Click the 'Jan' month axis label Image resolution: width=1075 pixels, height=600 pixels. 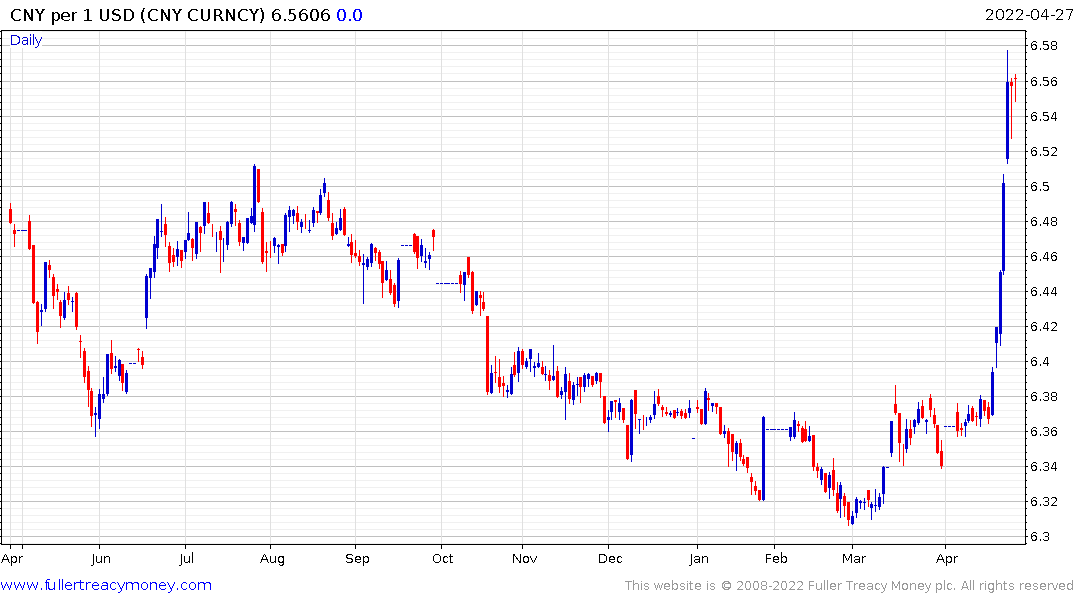click(x=699, y=559)
